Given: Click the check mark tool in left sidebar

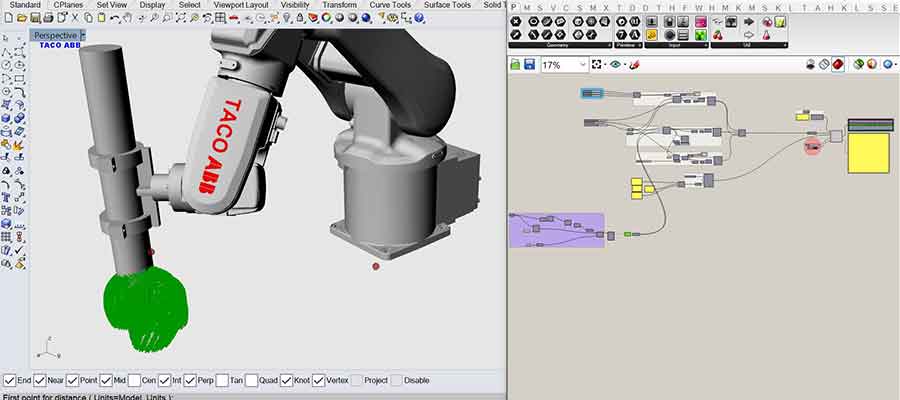Looking at the screenshot, I should point(20,250).
